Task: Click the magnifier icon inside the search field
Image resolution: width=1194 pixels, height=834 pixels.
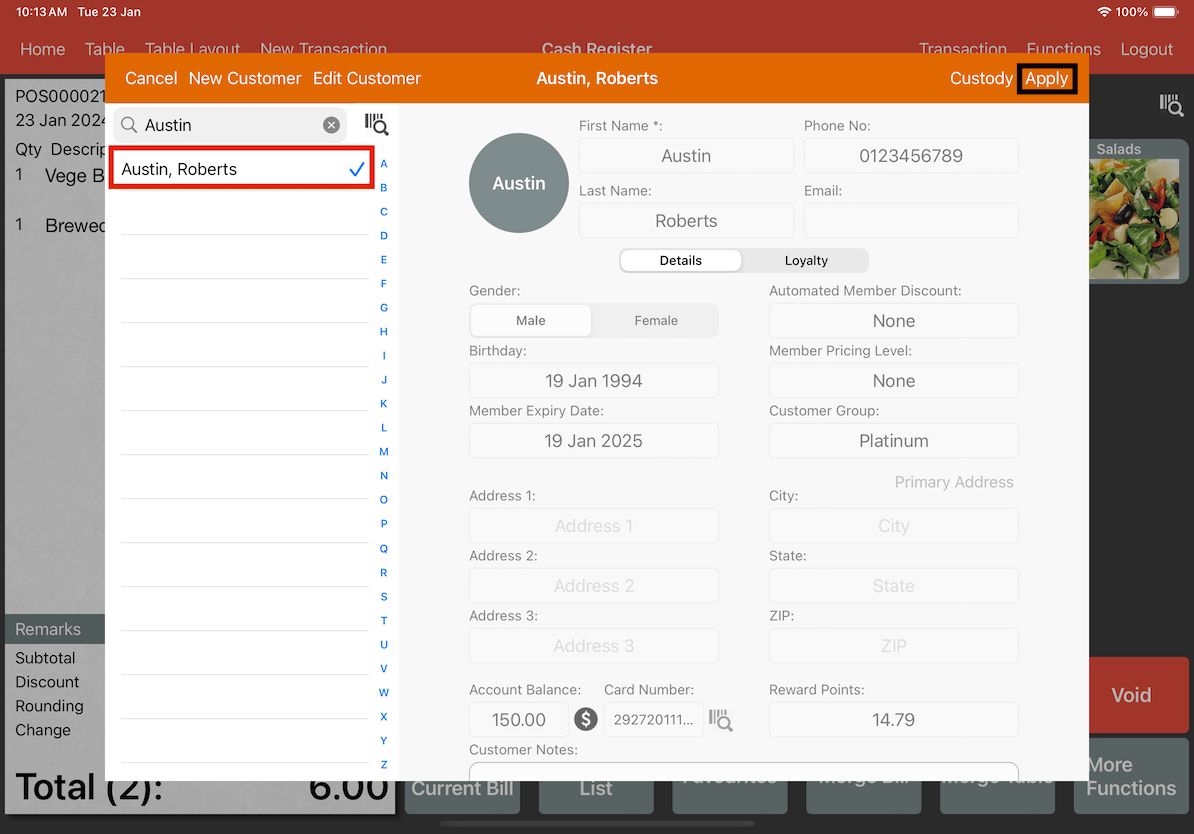Action: (x=129, y=124)
